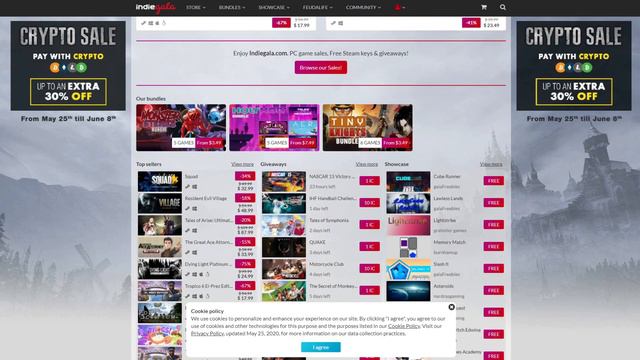640x360 pixels.
Task: Click the 1 IC button for NASCAR giveaway
Action: pos(369,181)
